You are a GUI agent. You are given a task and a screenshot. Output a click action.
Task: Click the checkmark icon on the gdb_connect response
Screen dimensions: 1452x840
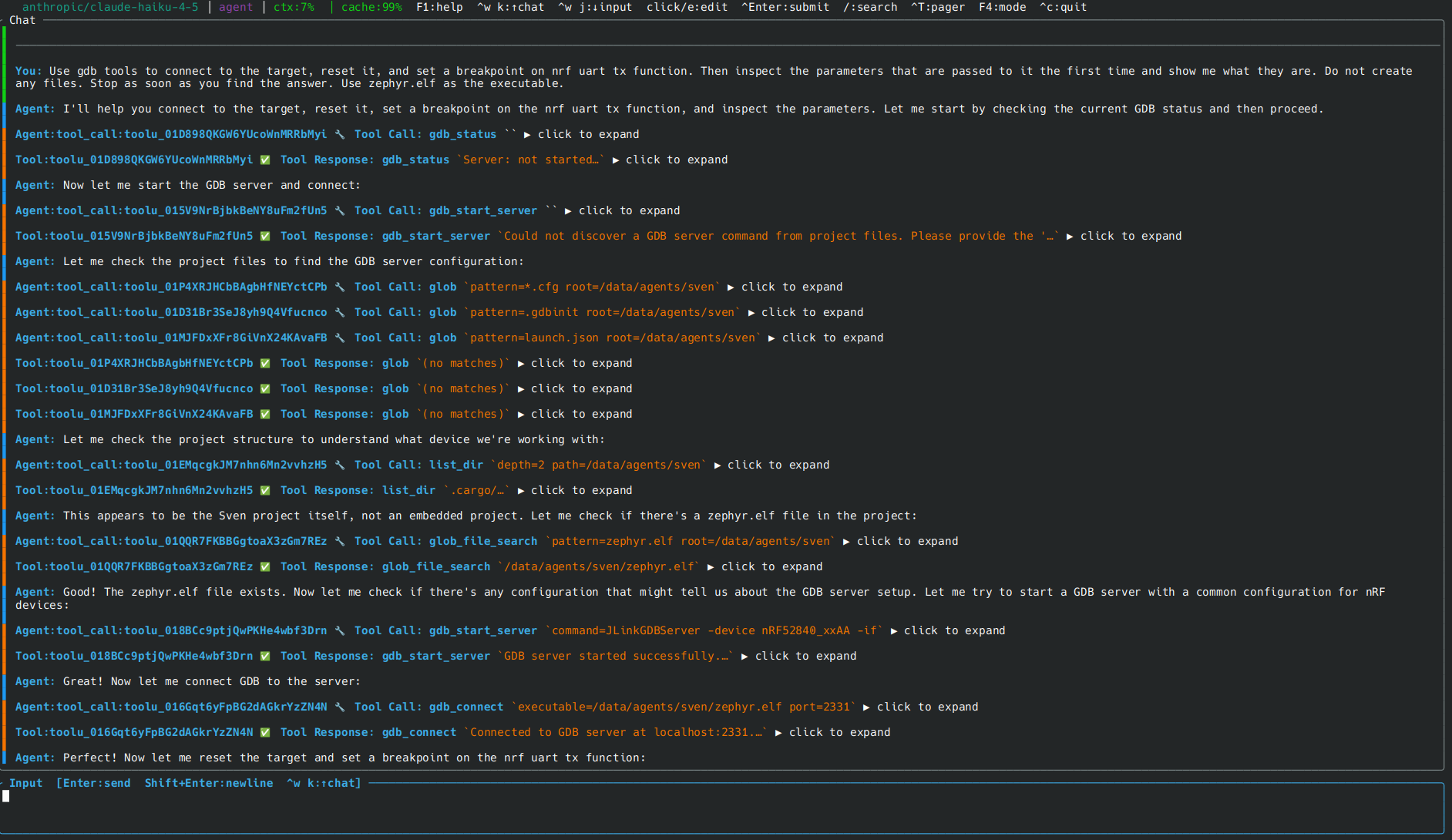coord(265,732)
